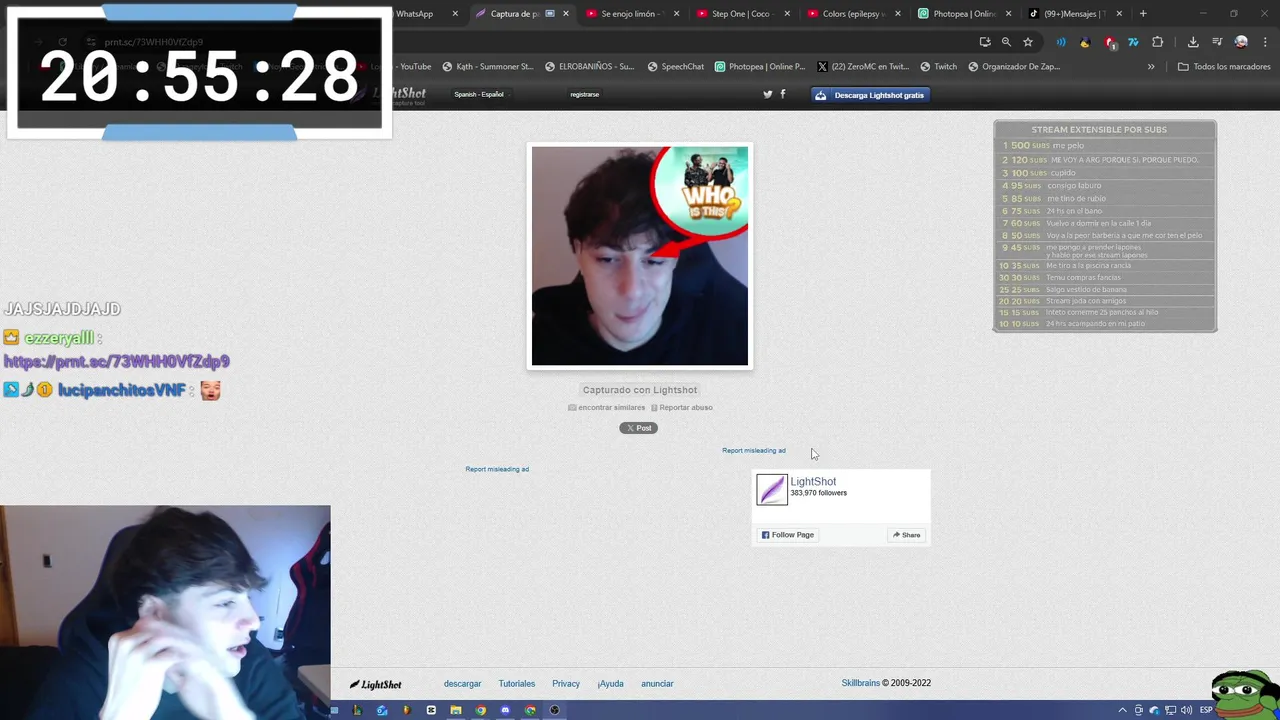Open the prnt.sc link in chat overlay
Image resolution: width=1280 pixels, height=720 pixels.
tap(117, 362)
